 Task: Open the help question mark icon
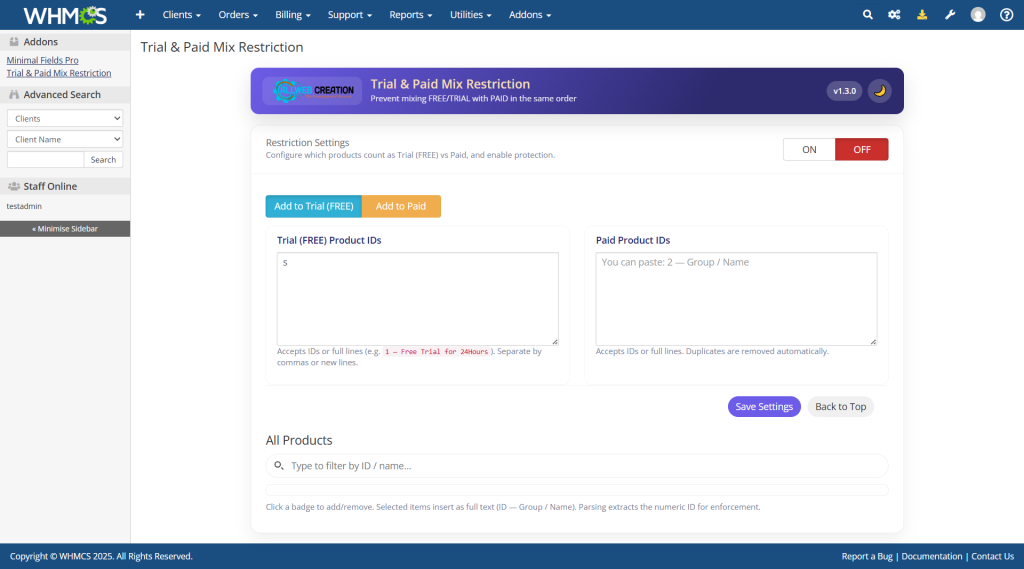pyautogui.click(x=1006, y=15)
